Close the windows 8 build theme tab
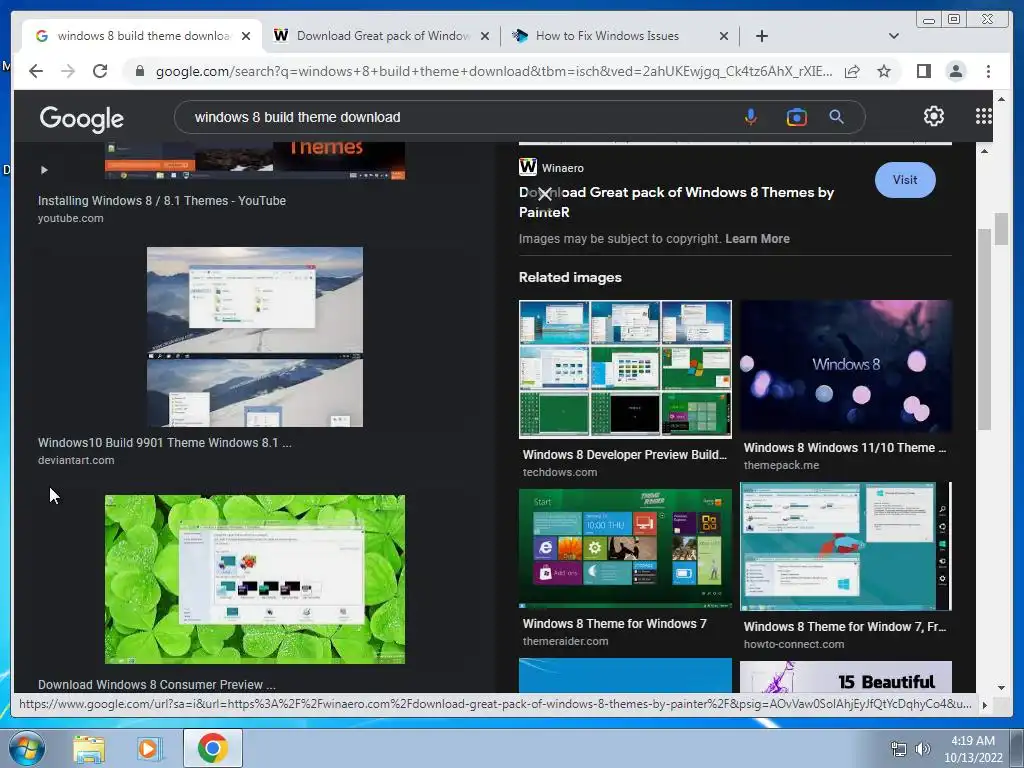The width and height of the screenshot is (1024, 768). tap(246, 36)
